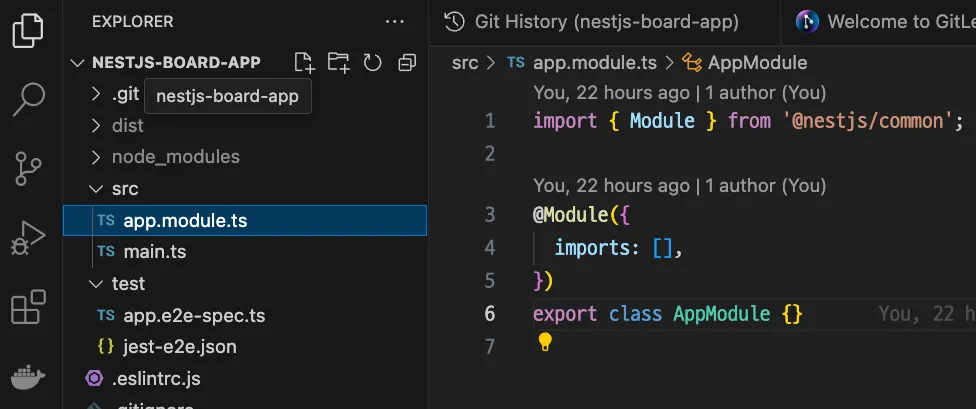Collapse all folders in Explorer
976x409 pixels.
(x=407, y=62)
